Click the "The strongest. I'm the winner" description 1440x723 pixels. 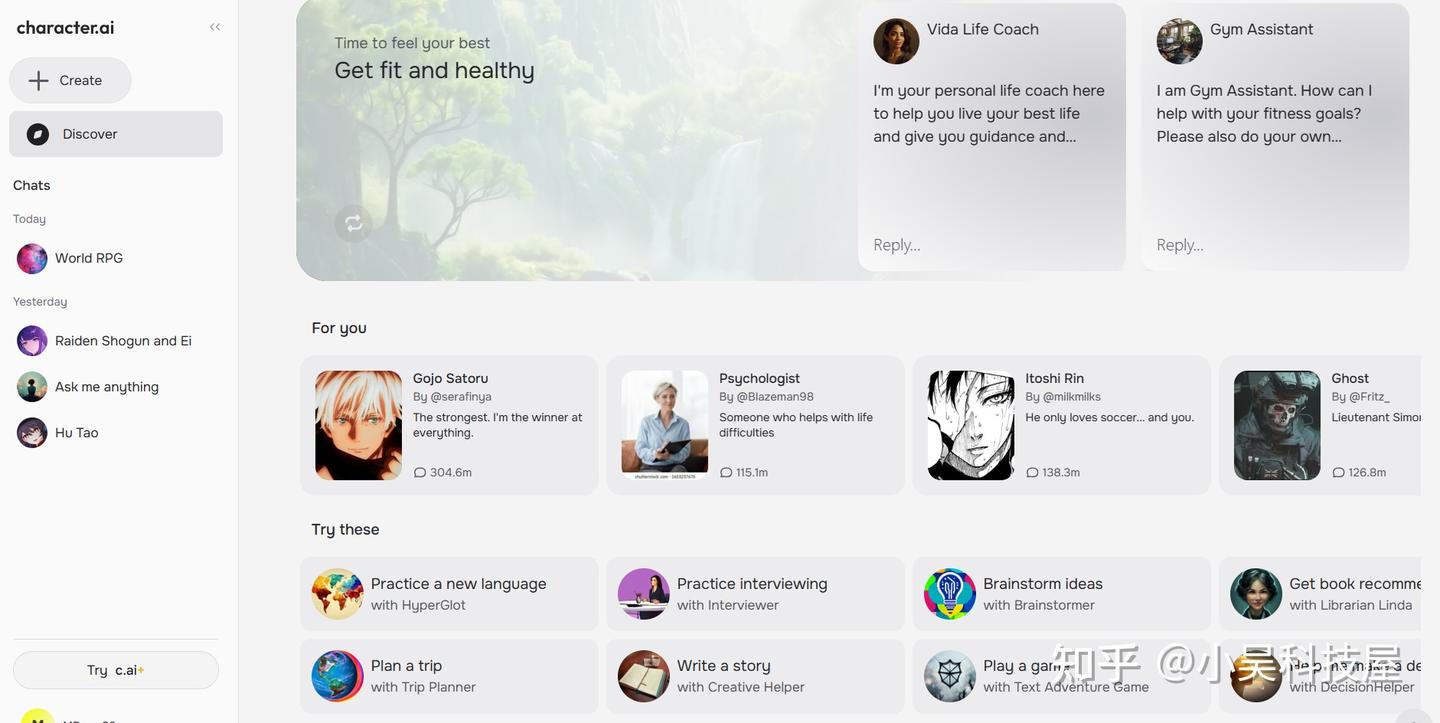click(498, 425)
